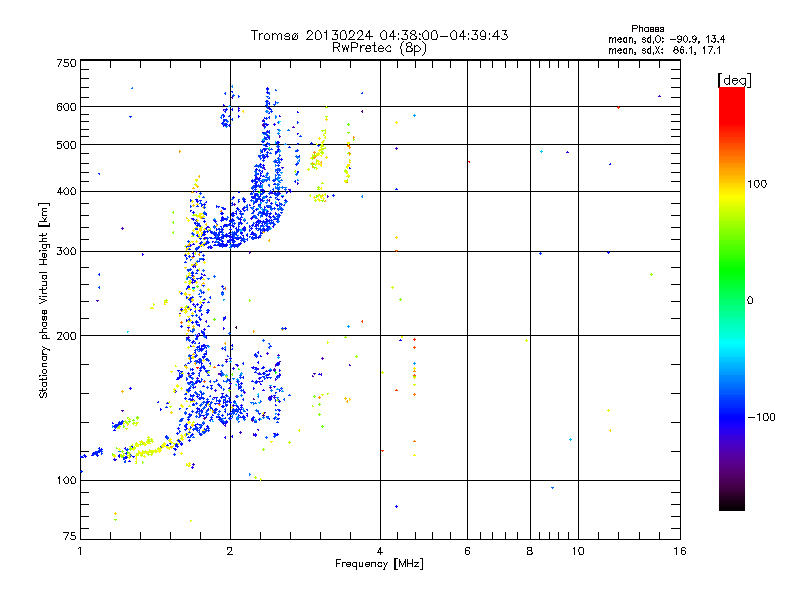The height and width of the screenshot is (600, 800).
Task: Click the 'mean, sd,X: 86.1, 17.1' line
Action: [665, 50]
